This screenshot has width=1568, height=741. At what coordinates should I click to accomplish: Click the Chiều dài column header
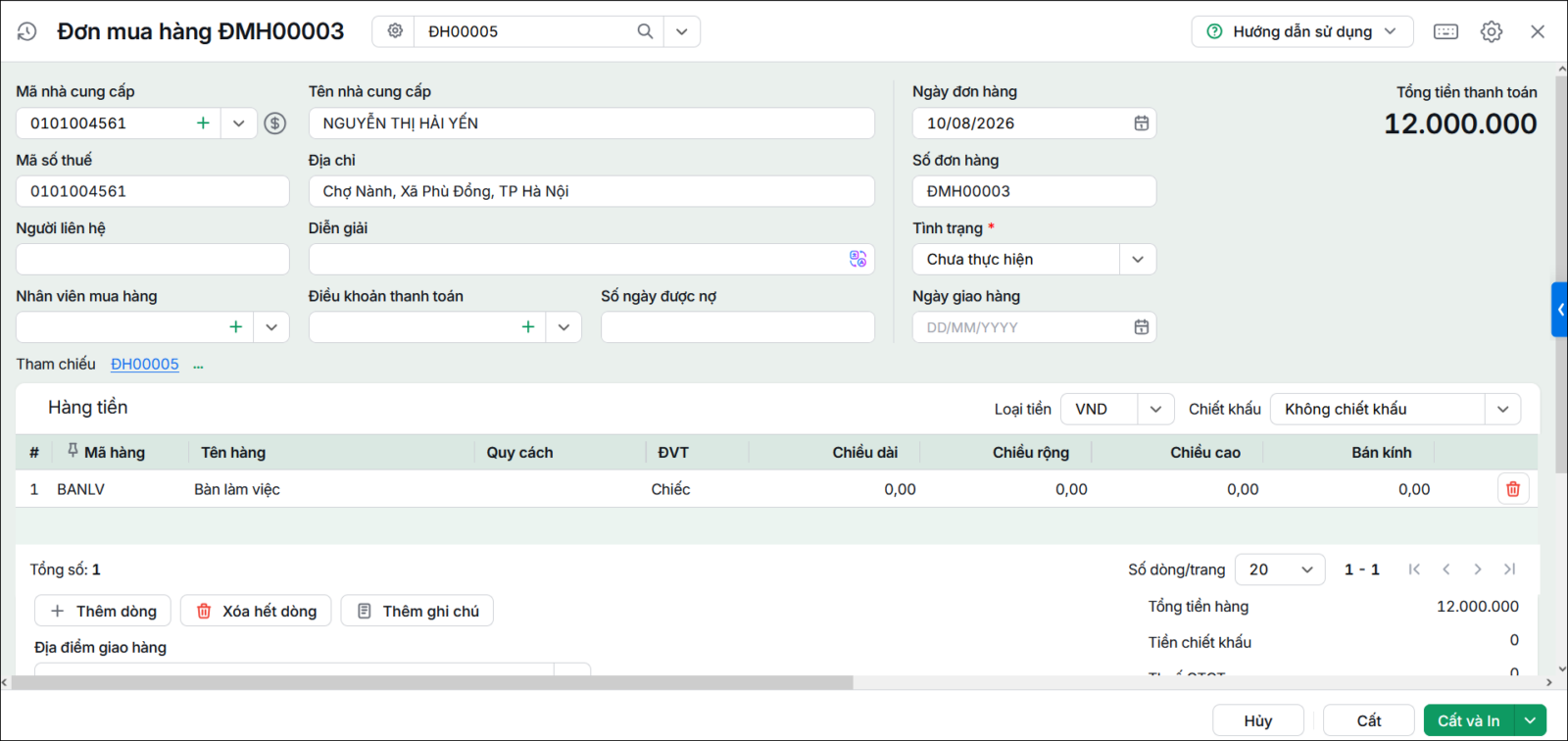pos(865,453)
